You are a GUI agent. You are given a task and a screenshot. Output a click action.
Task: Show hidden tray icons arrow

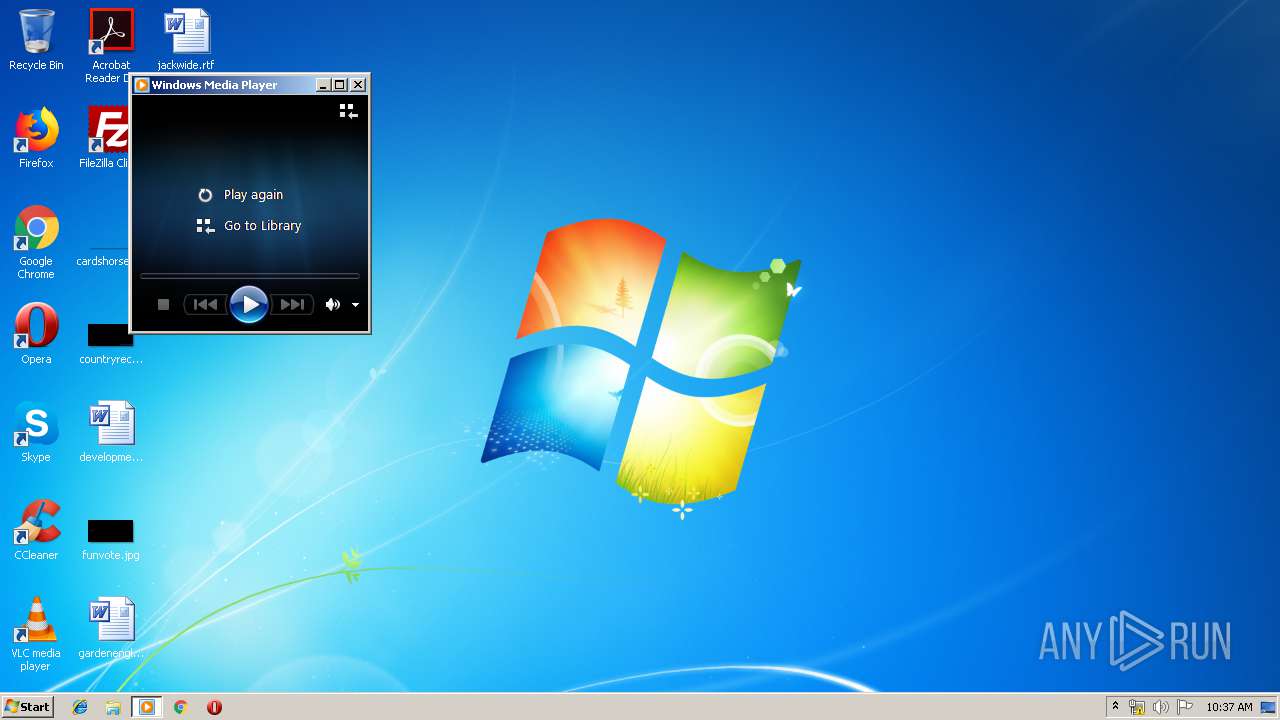point(1115,707)
